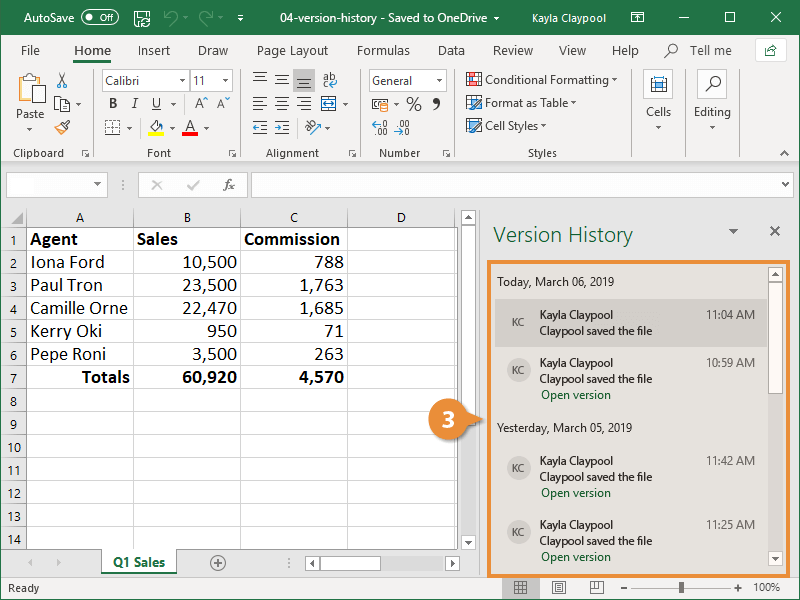Click the Wrap Text icon
This screenshot has width=800, height=600.
pyautogui.click(x=330, y=80)
